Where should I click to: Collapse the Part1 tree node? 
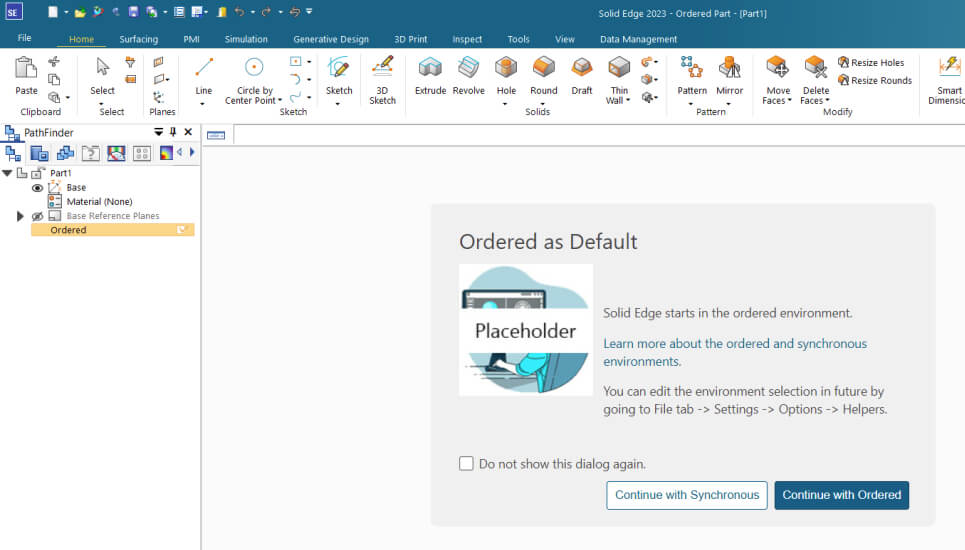[8, 173]
